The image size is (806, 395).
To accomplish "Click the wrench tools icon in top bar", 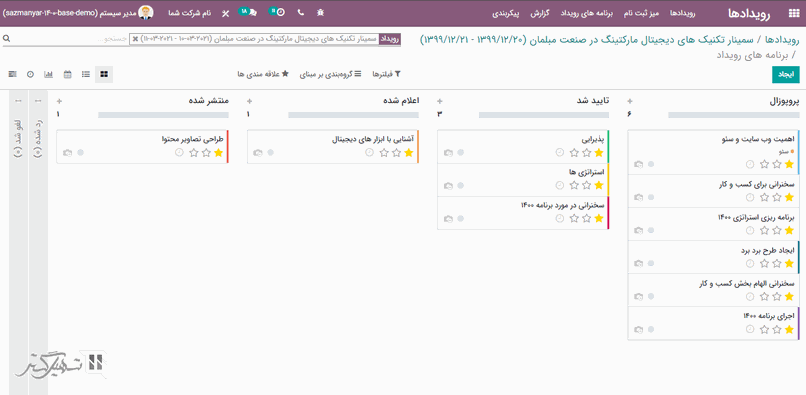I will click(x=225, y=13).
